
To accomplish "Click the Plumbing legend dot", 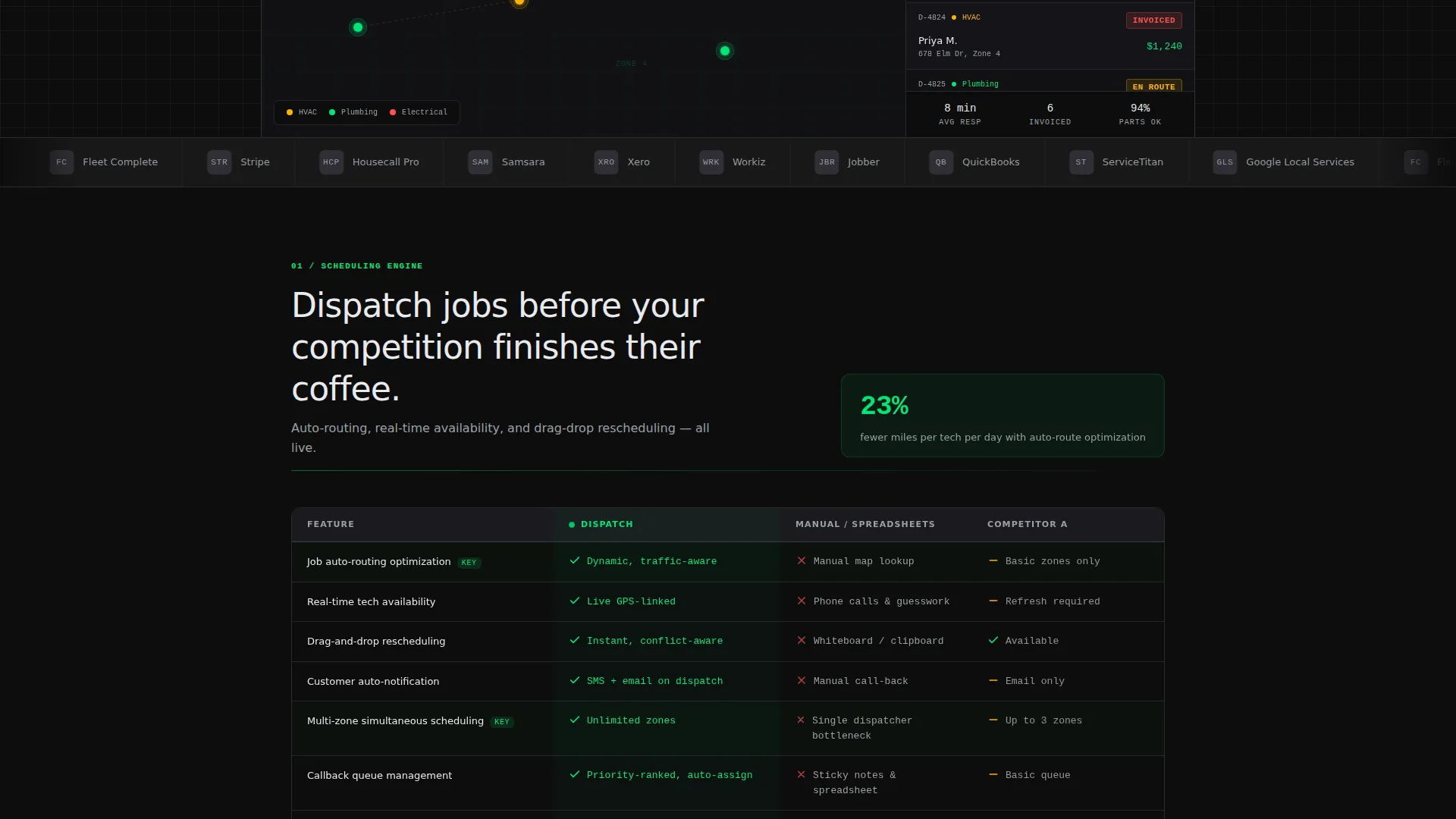I will pos(332,112).
